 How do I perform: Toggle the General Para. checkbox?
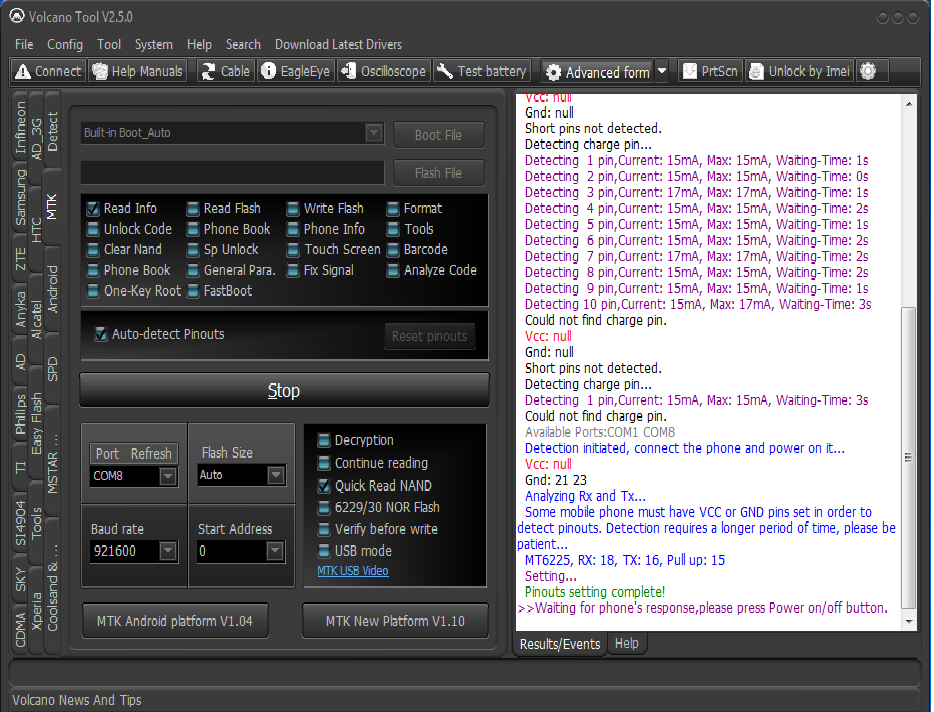pyautogui.click(x=193, y=271)
